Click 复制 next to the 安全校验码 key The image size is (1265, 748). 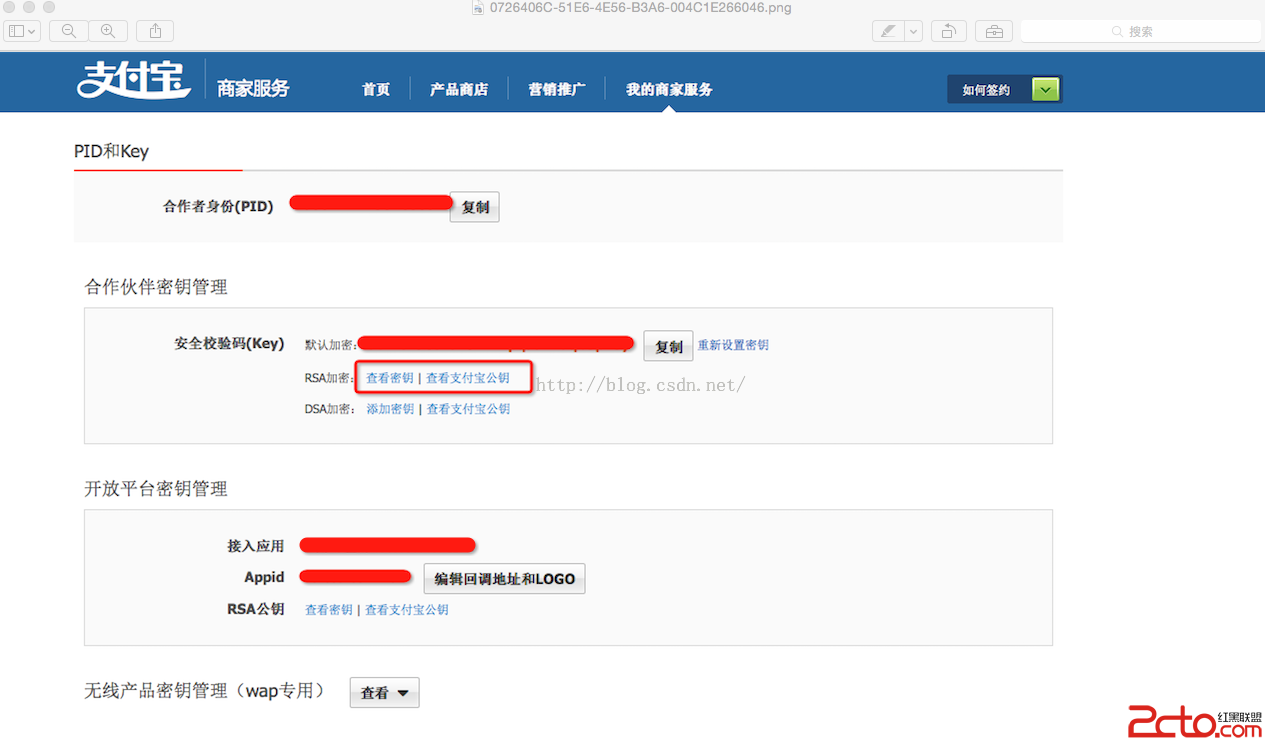coord(668,346)
